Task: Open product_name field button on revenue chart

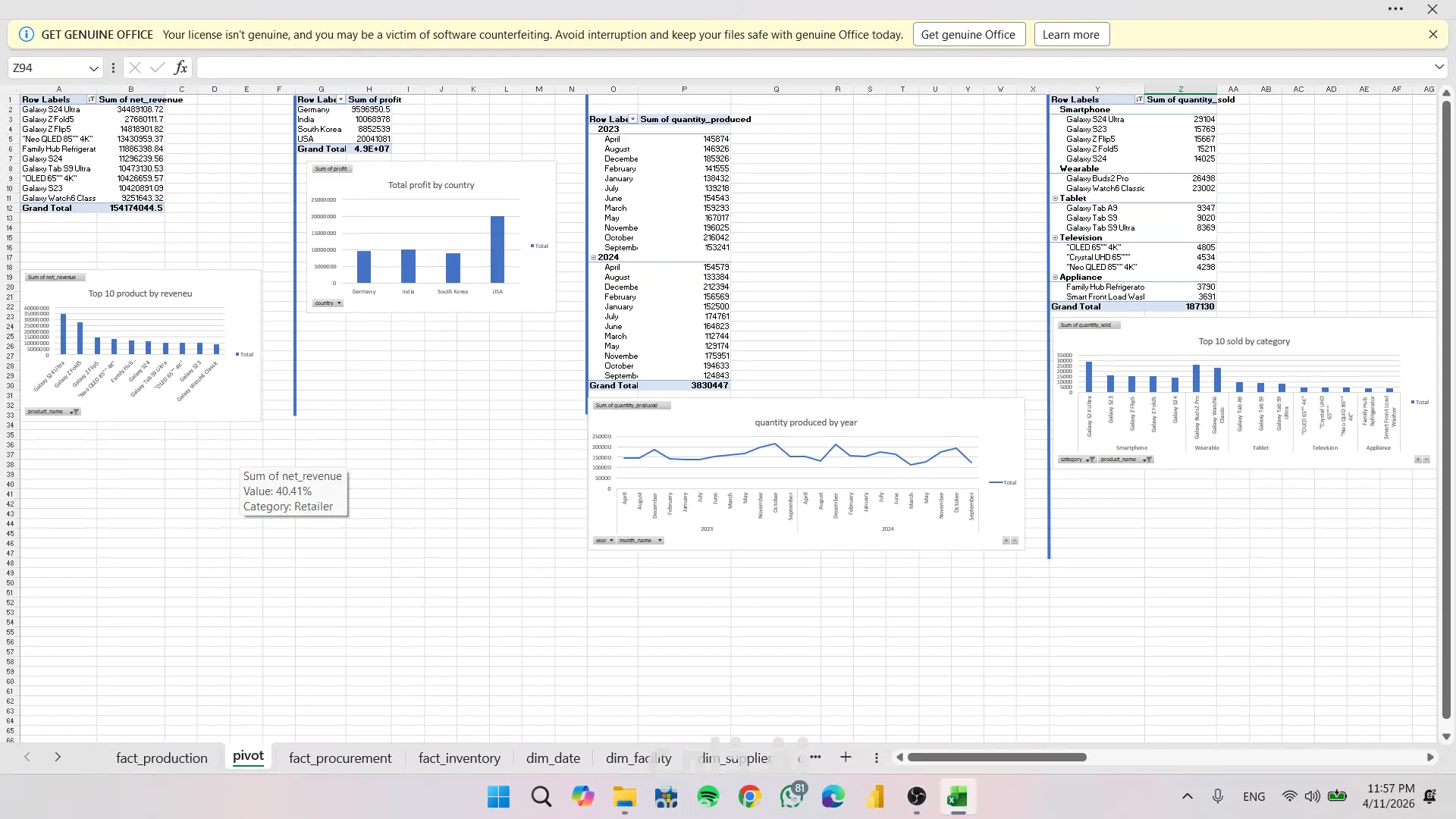Action: tap(52, 412)
